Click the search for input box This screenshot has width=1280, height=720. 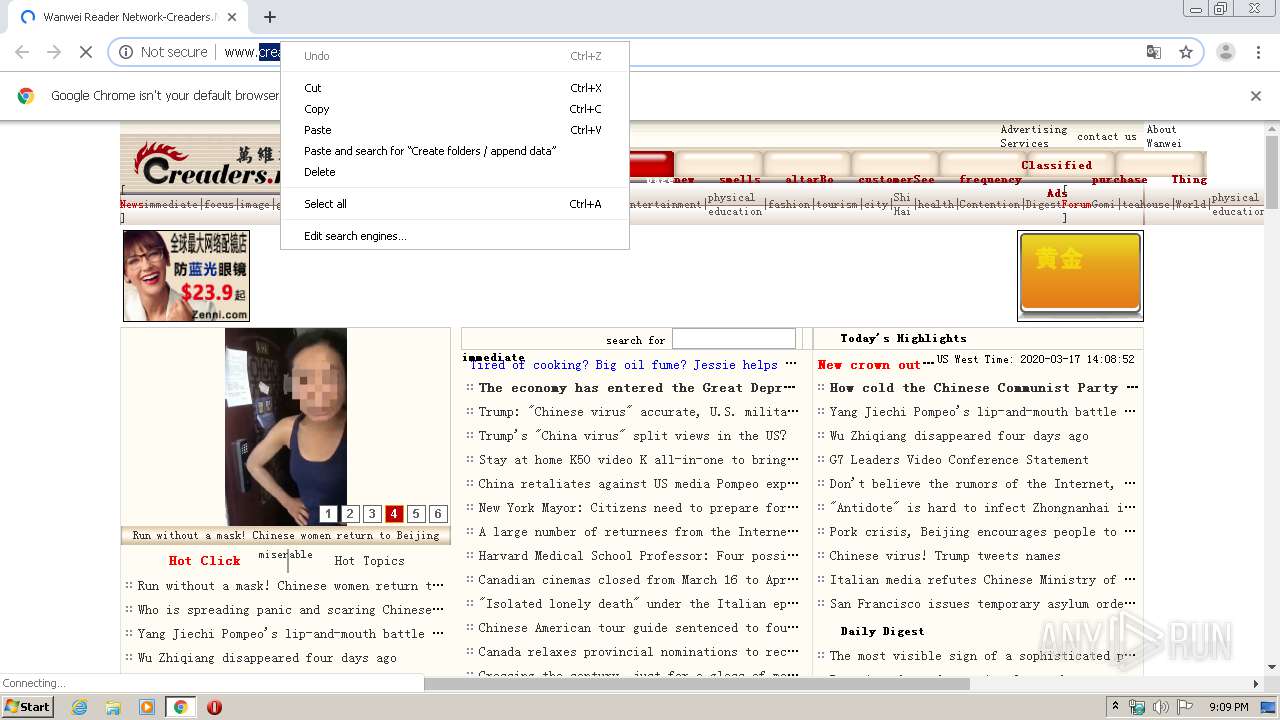coord(734,339)
